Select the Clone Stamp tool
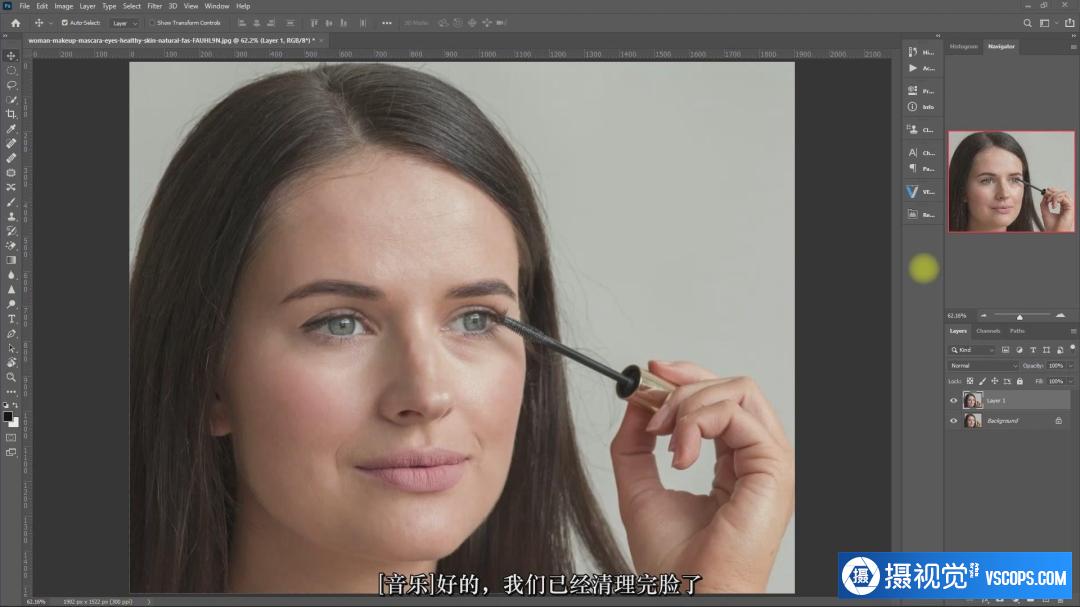The width and height of the screenshot is (1080, 607). click(x=11, y=216)
